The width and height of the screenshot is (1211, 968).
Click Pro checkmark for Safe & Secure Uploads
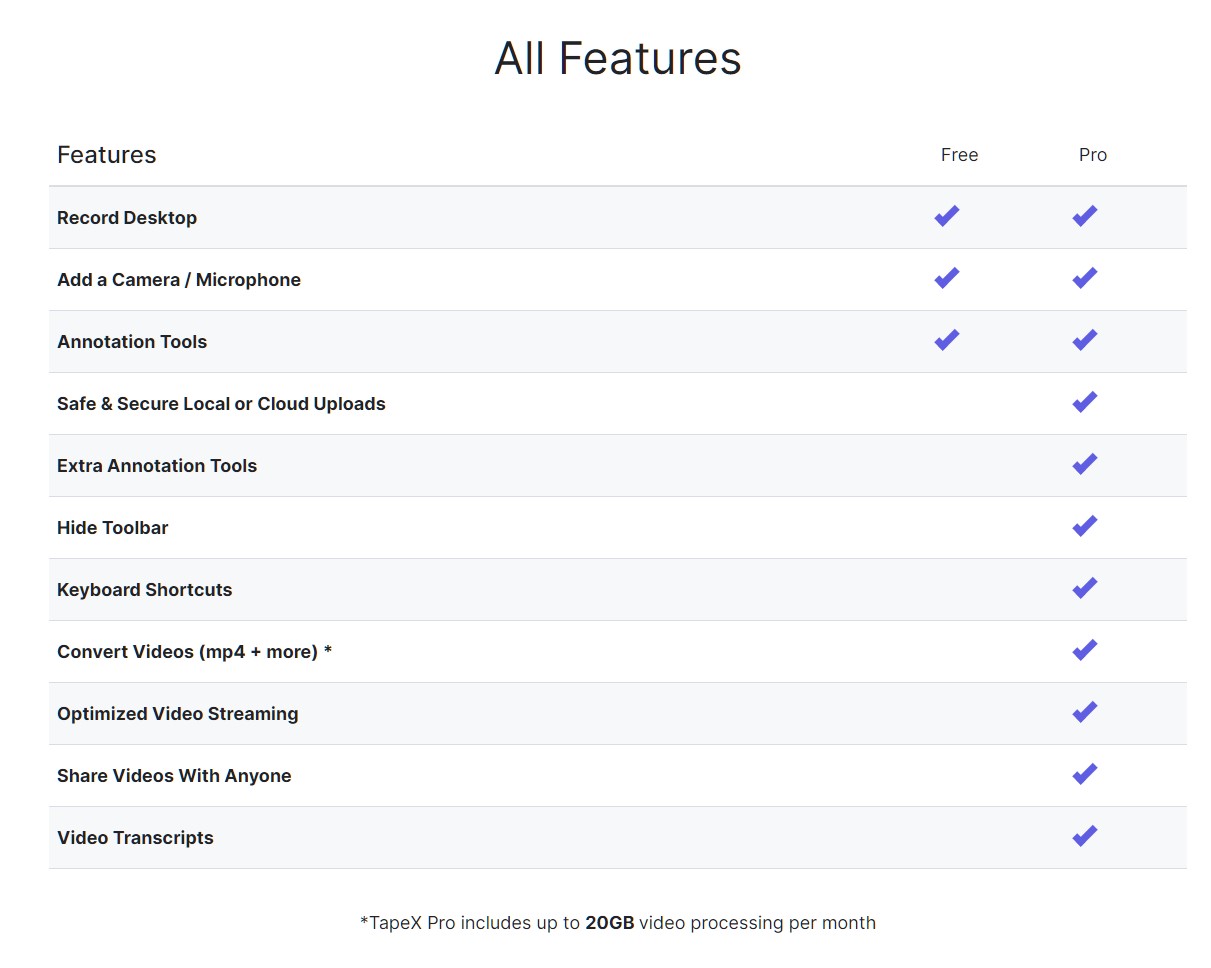pyautogui.click(x=1084, y=402)
